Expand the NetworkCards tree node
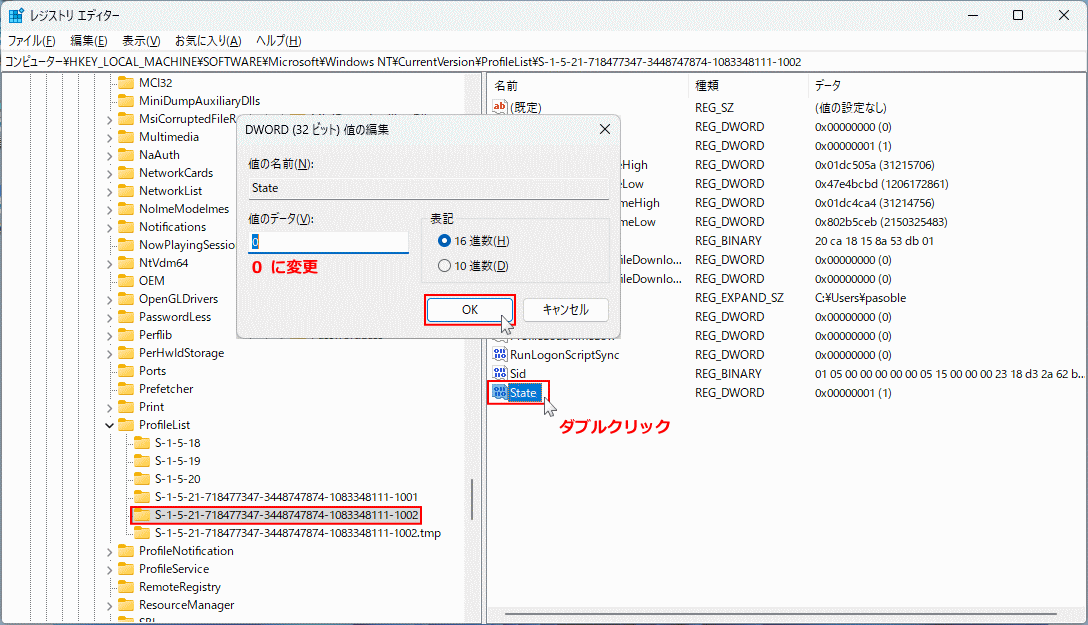1088x625 pixels. (107, 172)
